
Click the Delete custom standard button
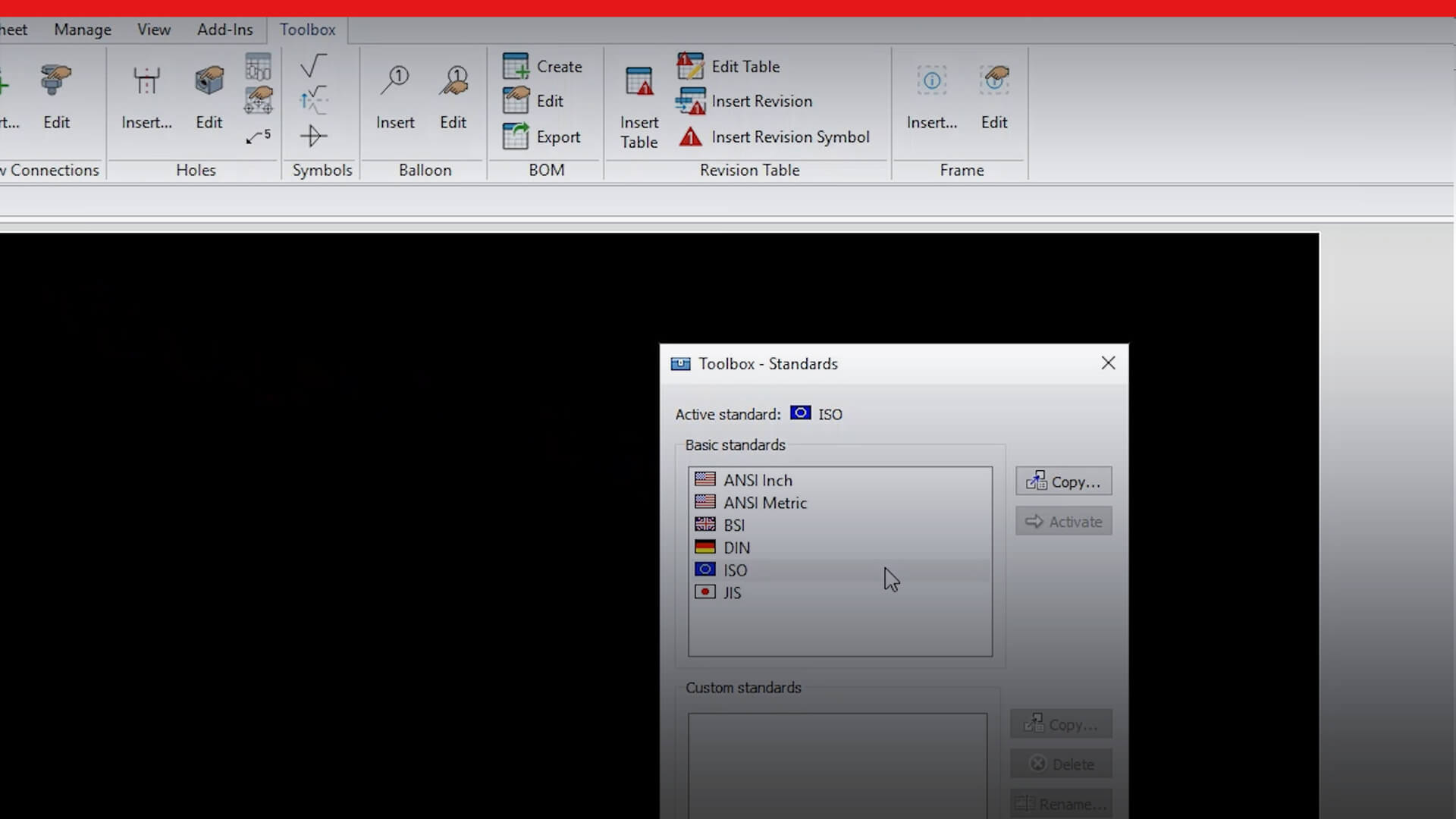click(x=1062, y=764)
